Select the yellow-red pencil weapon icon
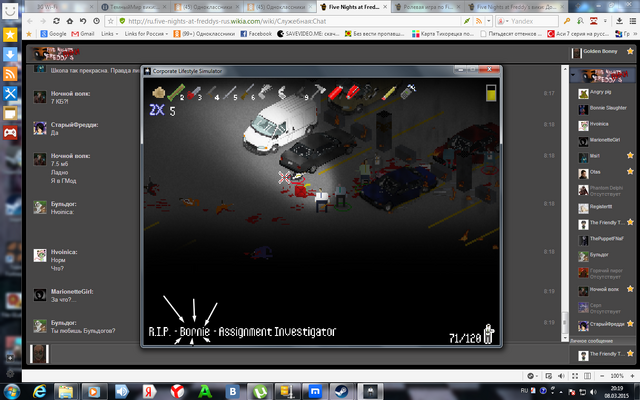The height and width of the screenshot is (400, 640). (389, 93)
